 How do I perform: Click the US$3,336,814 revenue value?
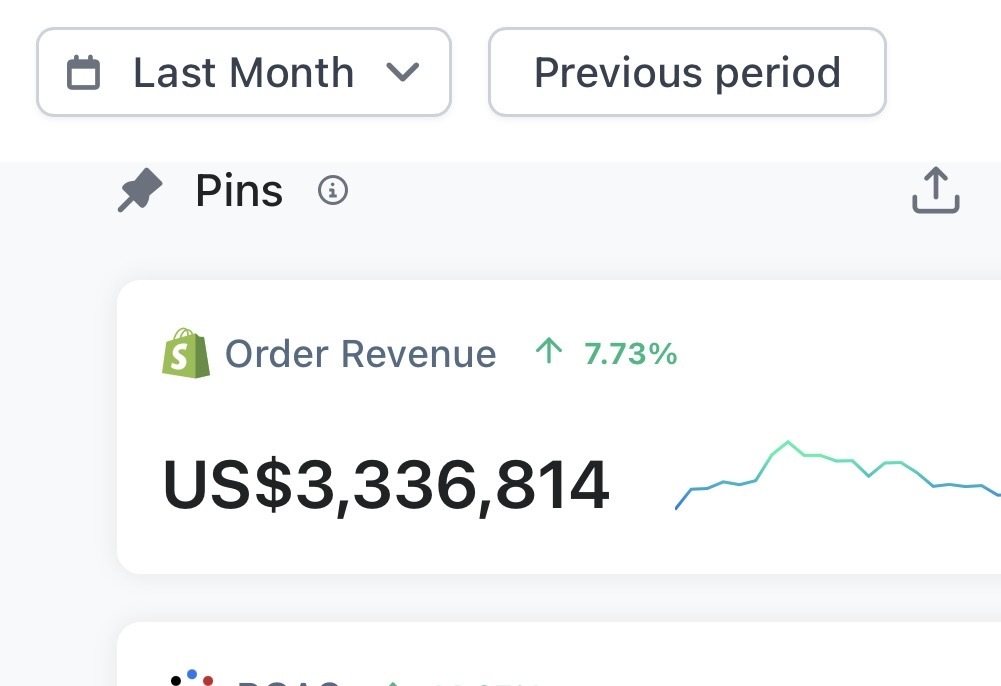(388, 486)
